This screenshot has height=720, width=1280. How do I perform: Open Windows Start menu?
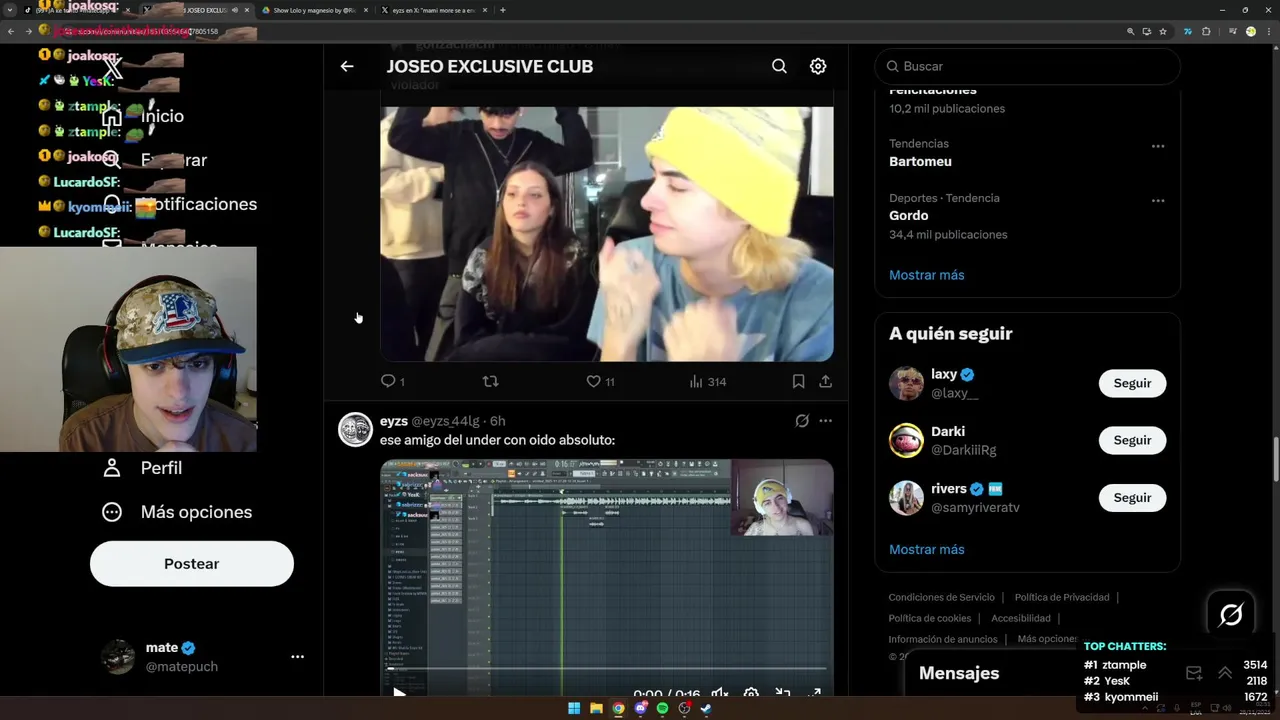coord(574,708)
